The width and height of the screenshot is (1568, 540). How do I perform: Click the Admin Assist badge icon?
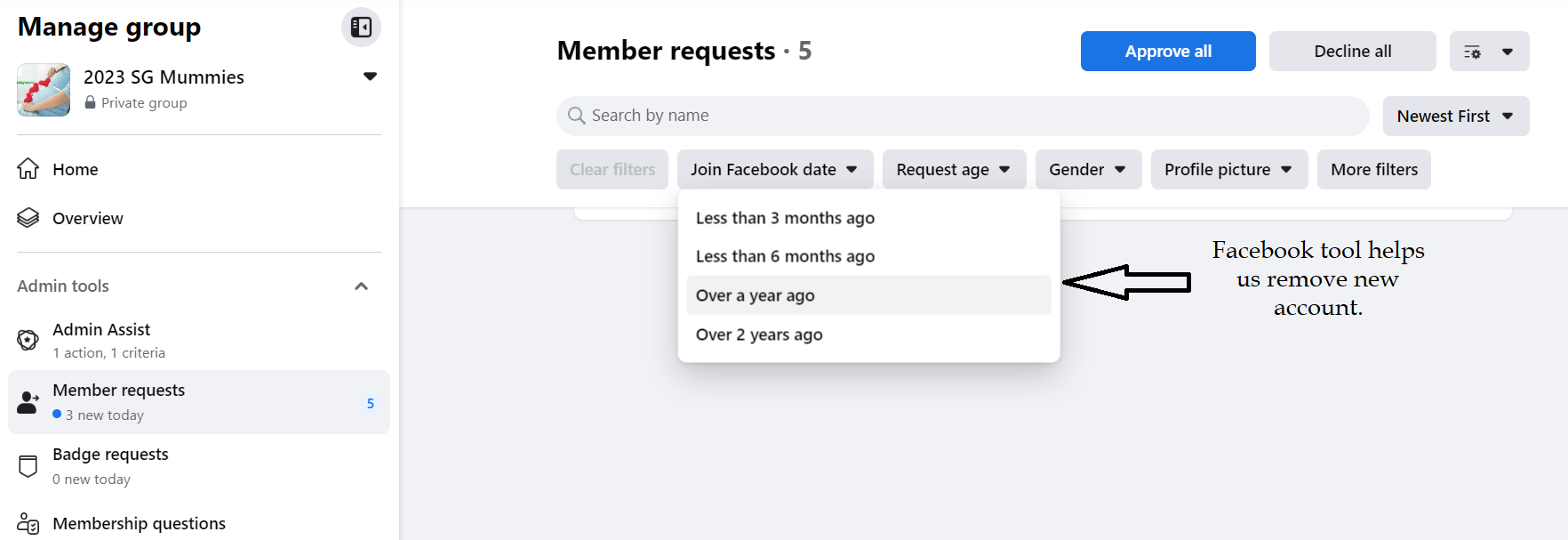point(28,340)
